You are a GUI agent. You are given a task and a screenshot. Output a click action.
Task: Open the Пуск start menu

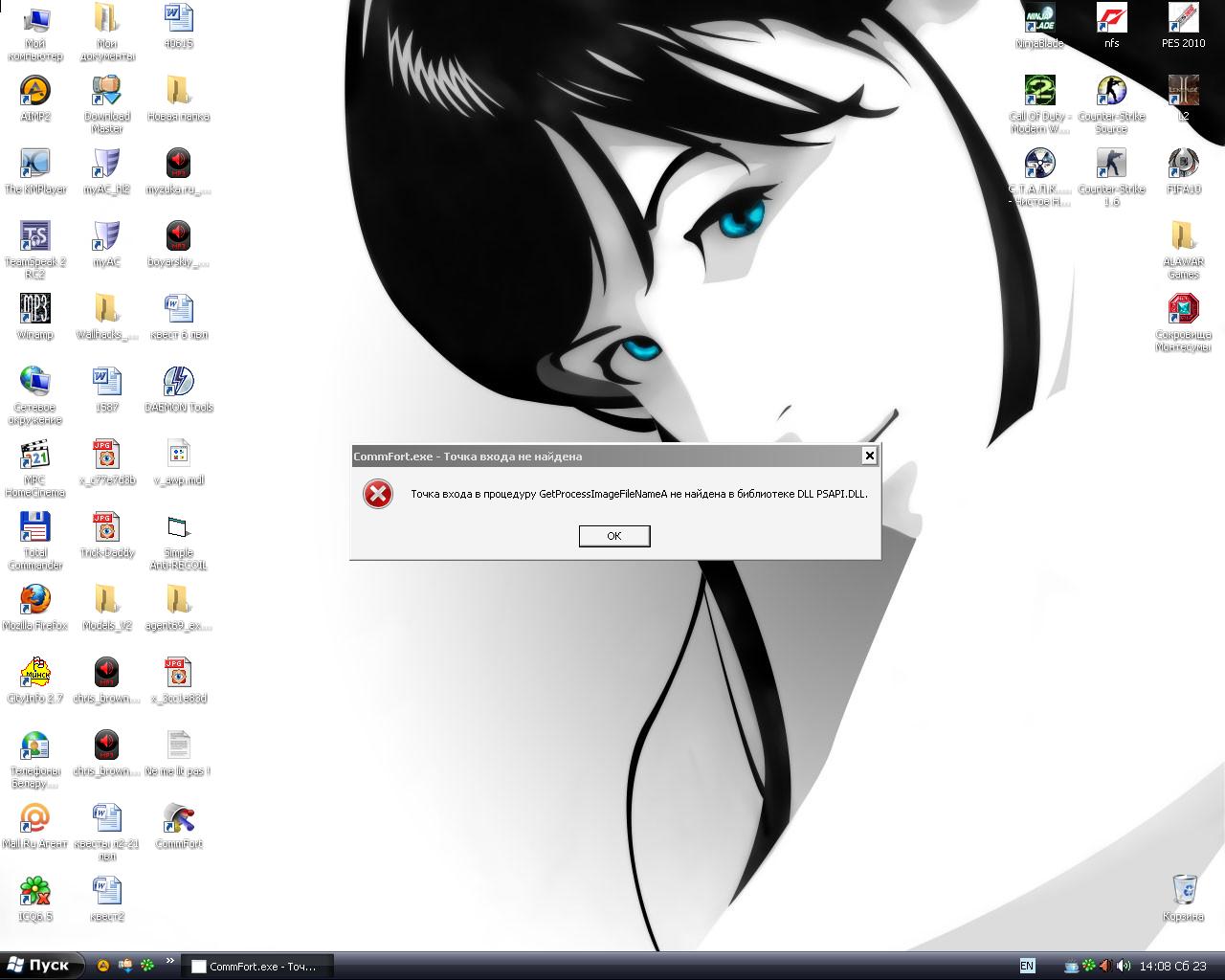(x=41, y=965)
